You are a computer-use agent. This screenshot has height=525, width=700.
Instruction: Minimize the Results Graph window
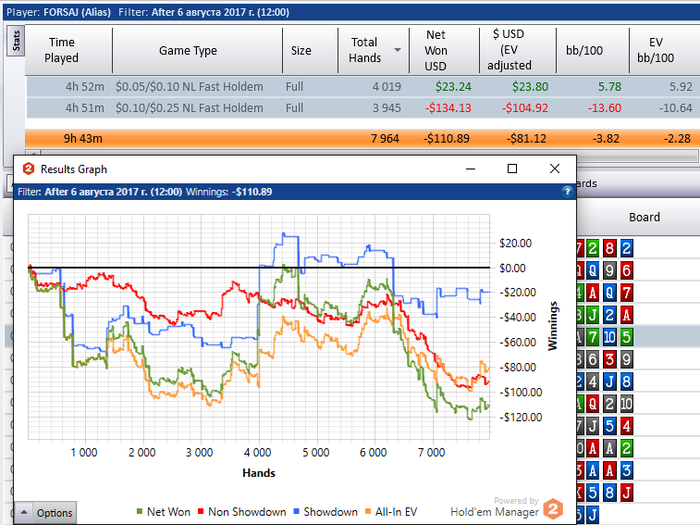(471, 169)
